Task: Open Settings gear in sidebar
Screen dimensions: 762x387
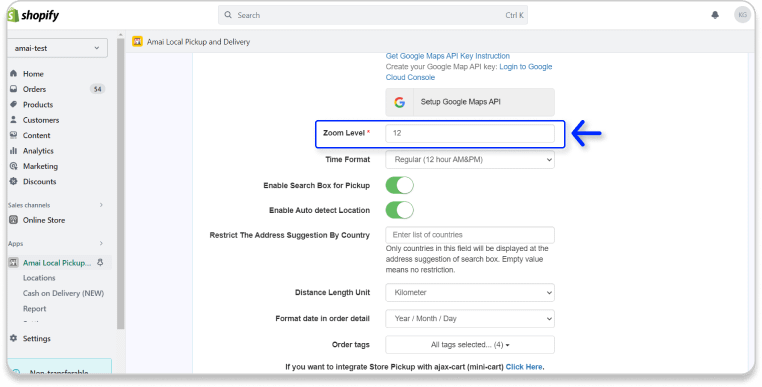Action: point(14,338)
